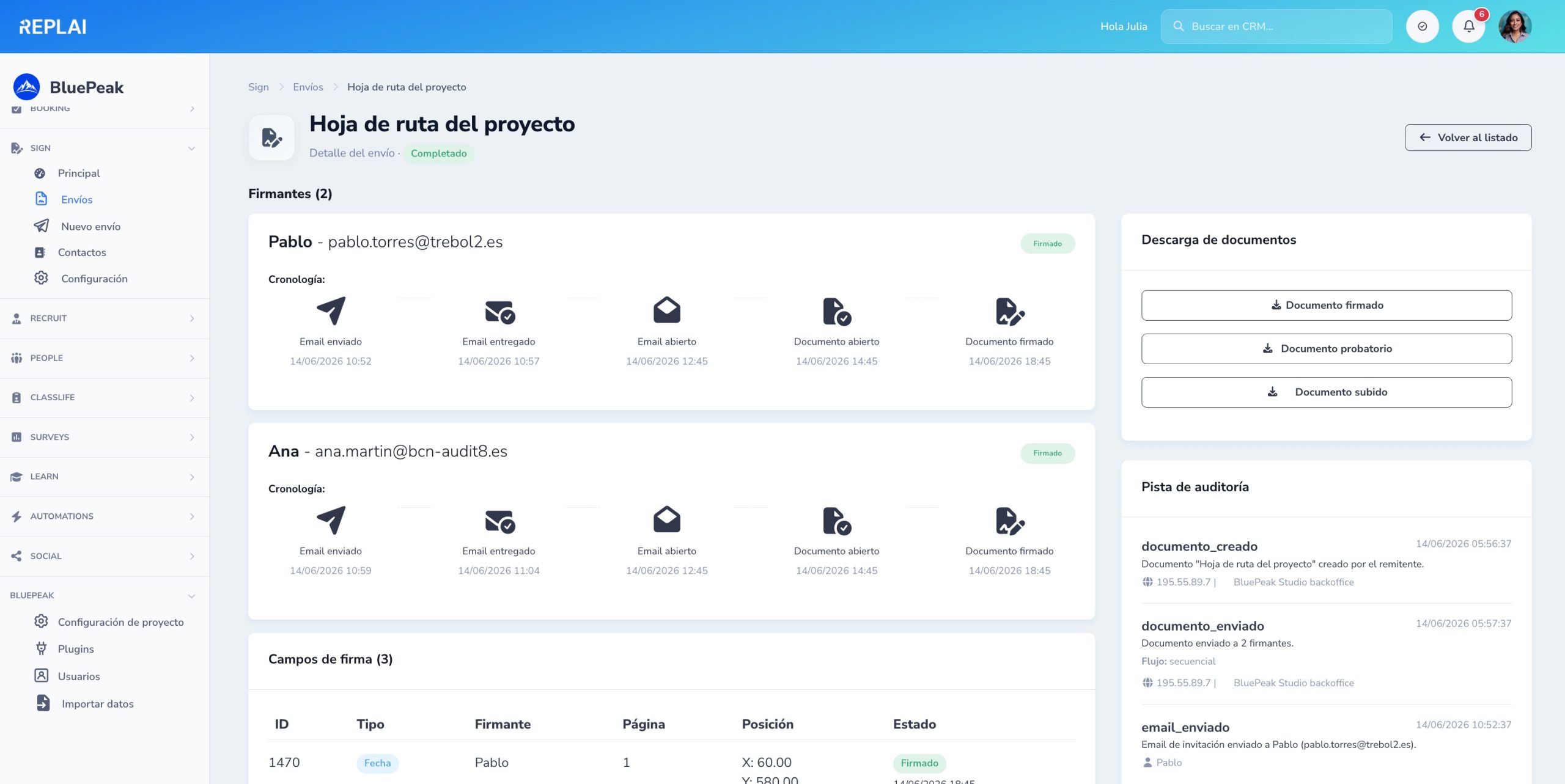Image resolution: width=1565 pixels, height=784 pixels.
Task: Expand the AUTOMATIONS sidebar section
Action: point(105,516)
